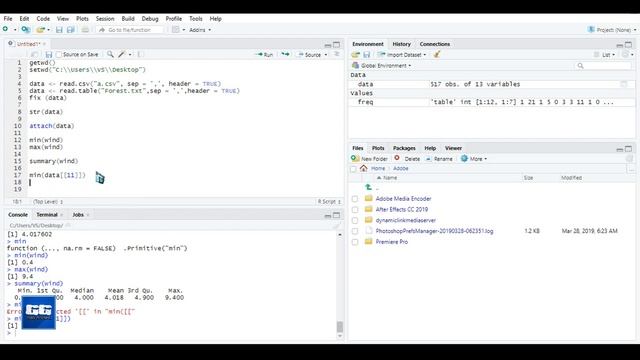Image resolution: width=640 pixels, height=360 pixels.
Task: Click the New Folder button
Action: [x=369, y=159]
